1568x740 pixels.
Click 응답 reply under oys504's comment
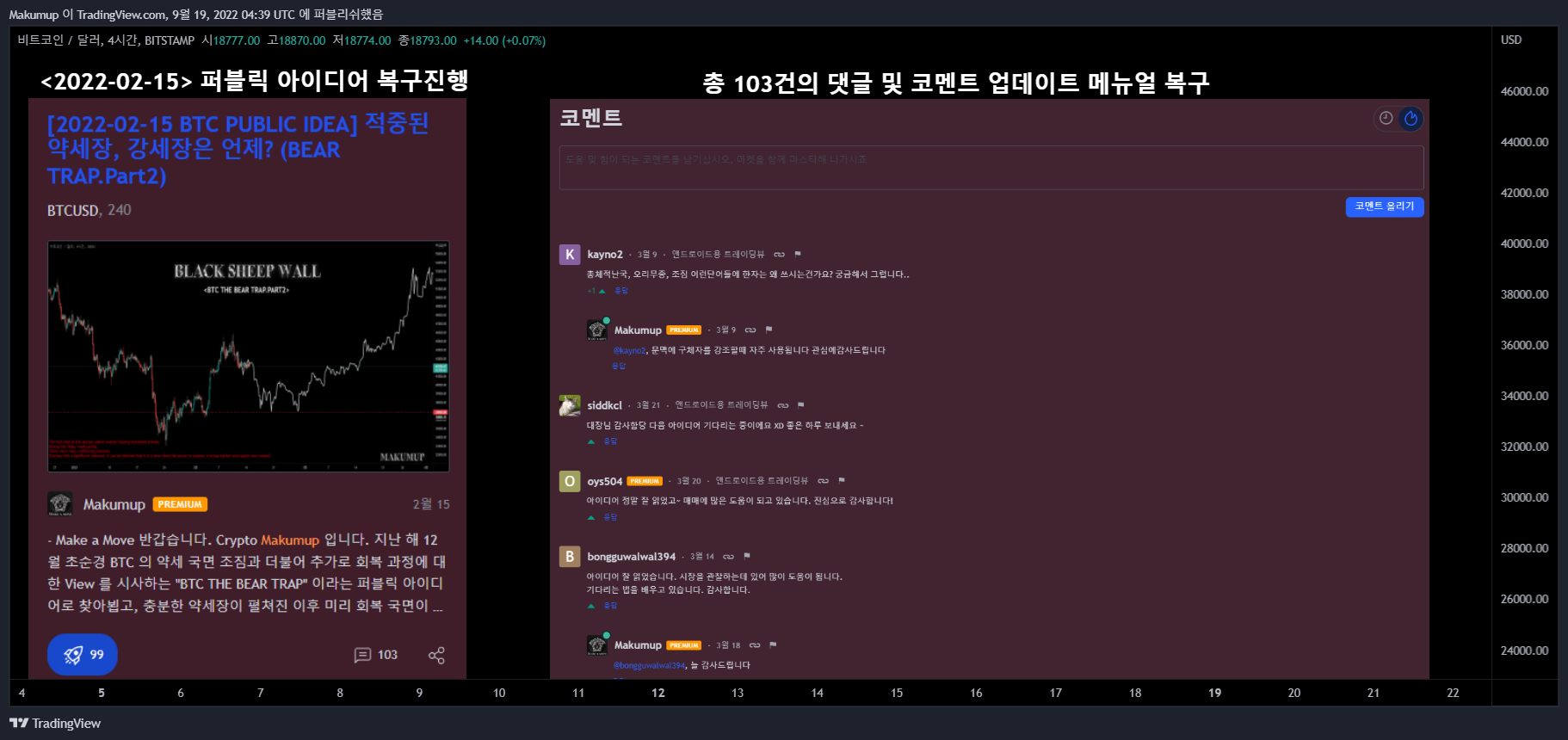pyautogui.click(x=610, y=517)
